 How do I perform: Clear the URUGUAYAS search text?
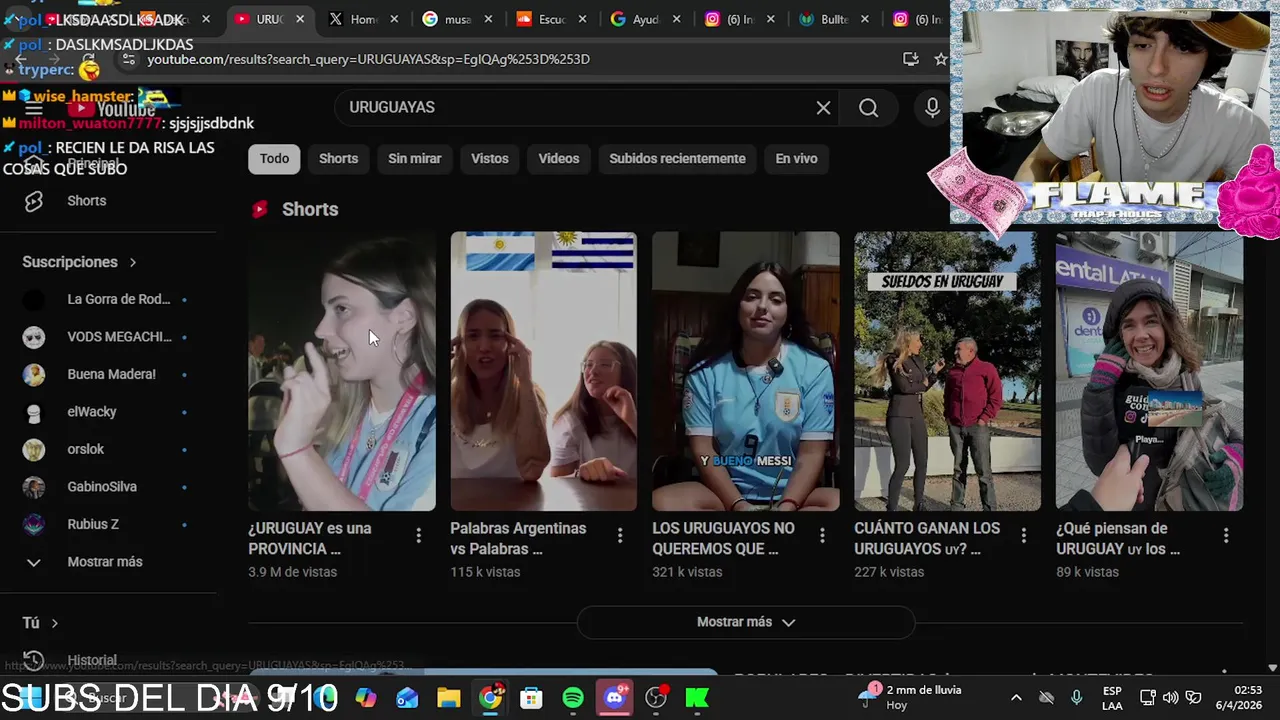tap(823, 108)
